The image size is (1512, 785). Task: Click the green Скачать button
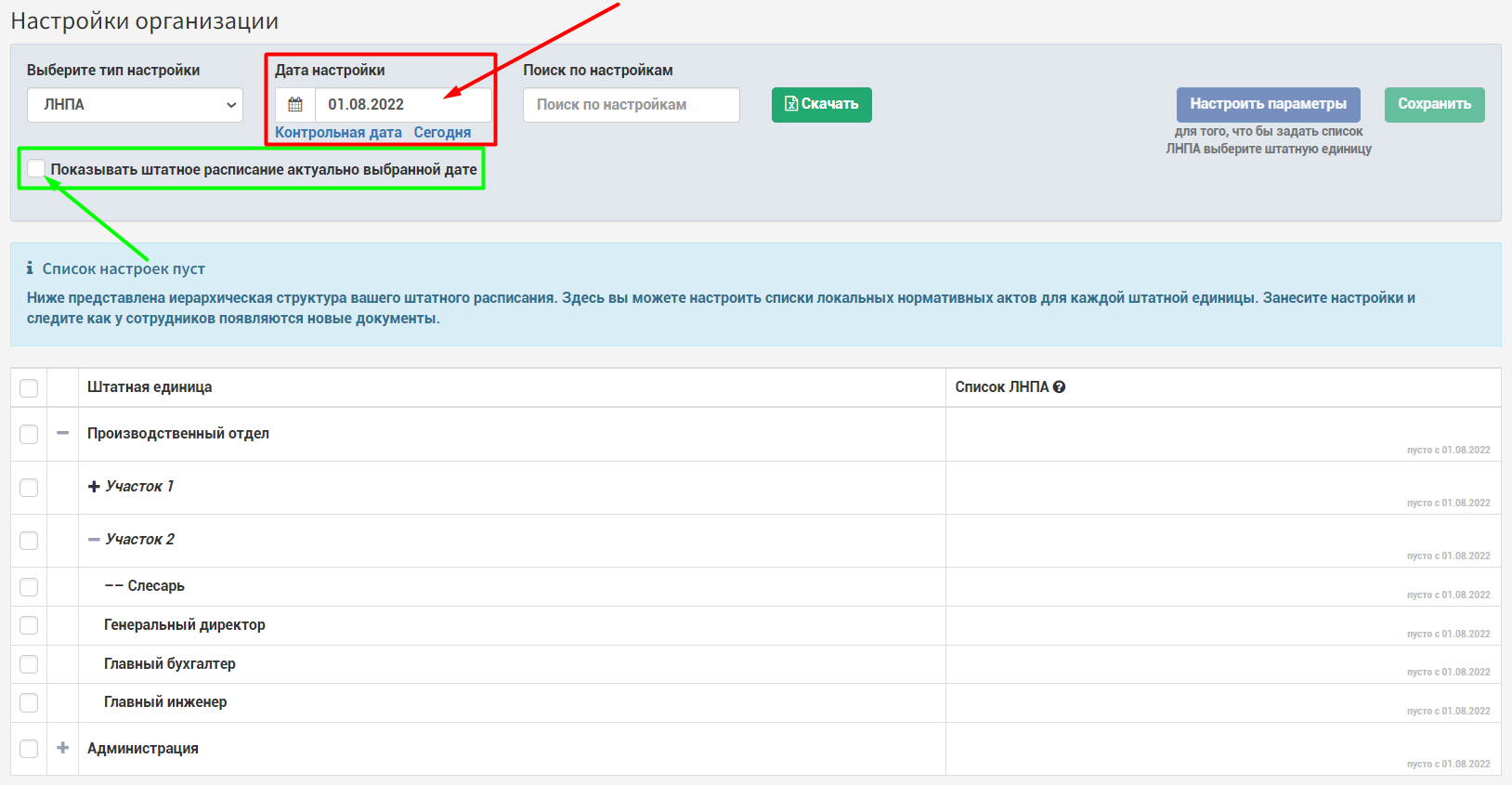pos(821,105)
